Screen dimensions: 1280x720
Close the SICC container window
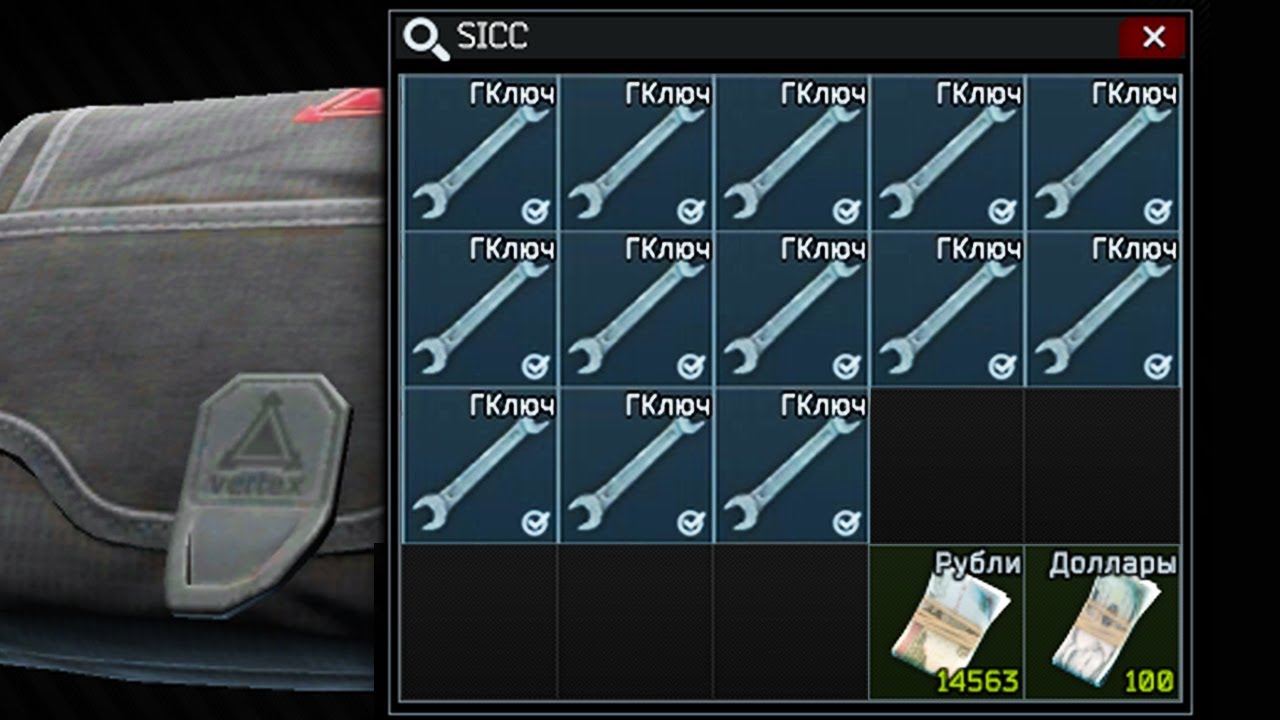point(1153,38)
